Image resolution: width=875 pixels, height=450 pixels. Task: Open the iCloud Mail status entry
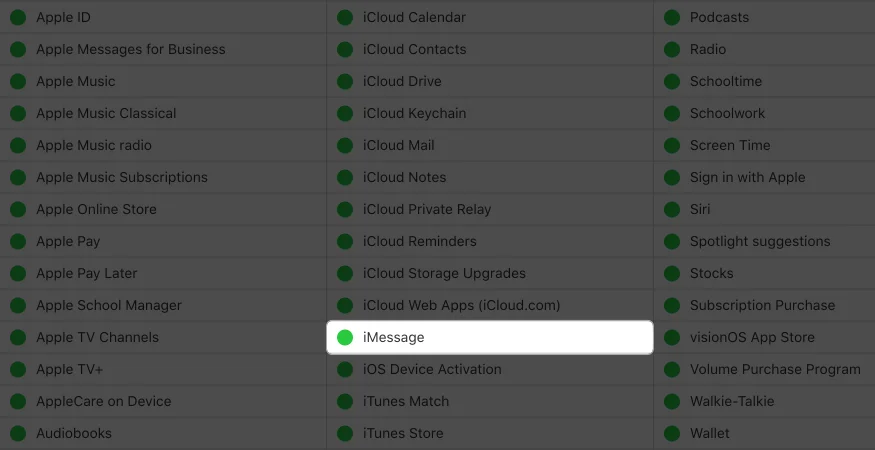[x=490, y=145]
